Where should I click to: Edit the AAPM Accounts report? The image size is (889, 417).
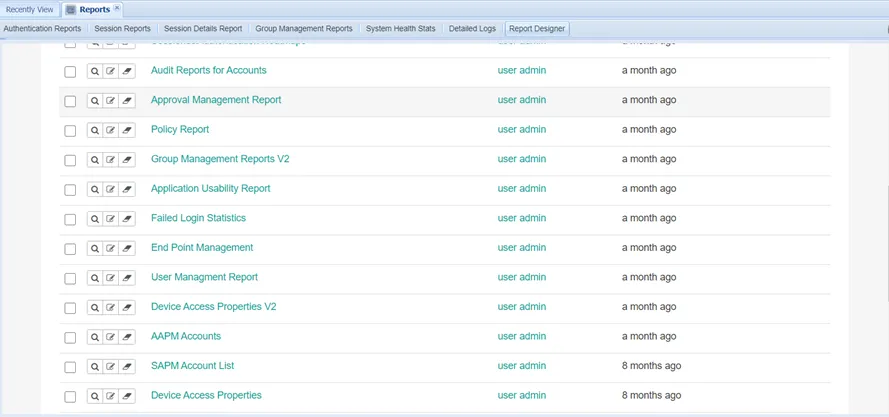click(111, 337)
